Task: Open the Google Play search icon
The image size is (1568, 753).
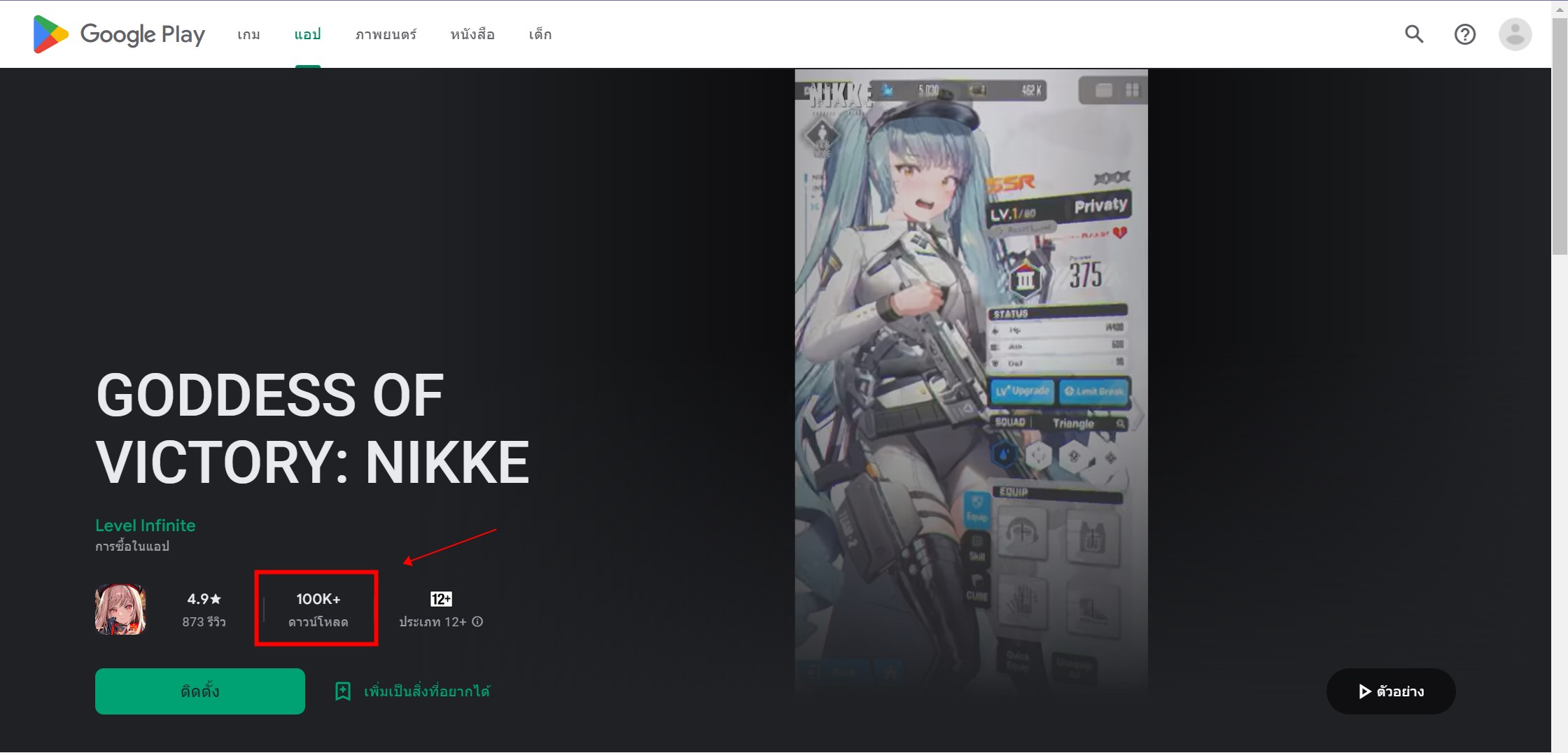Action: [x=1413, y=34]
